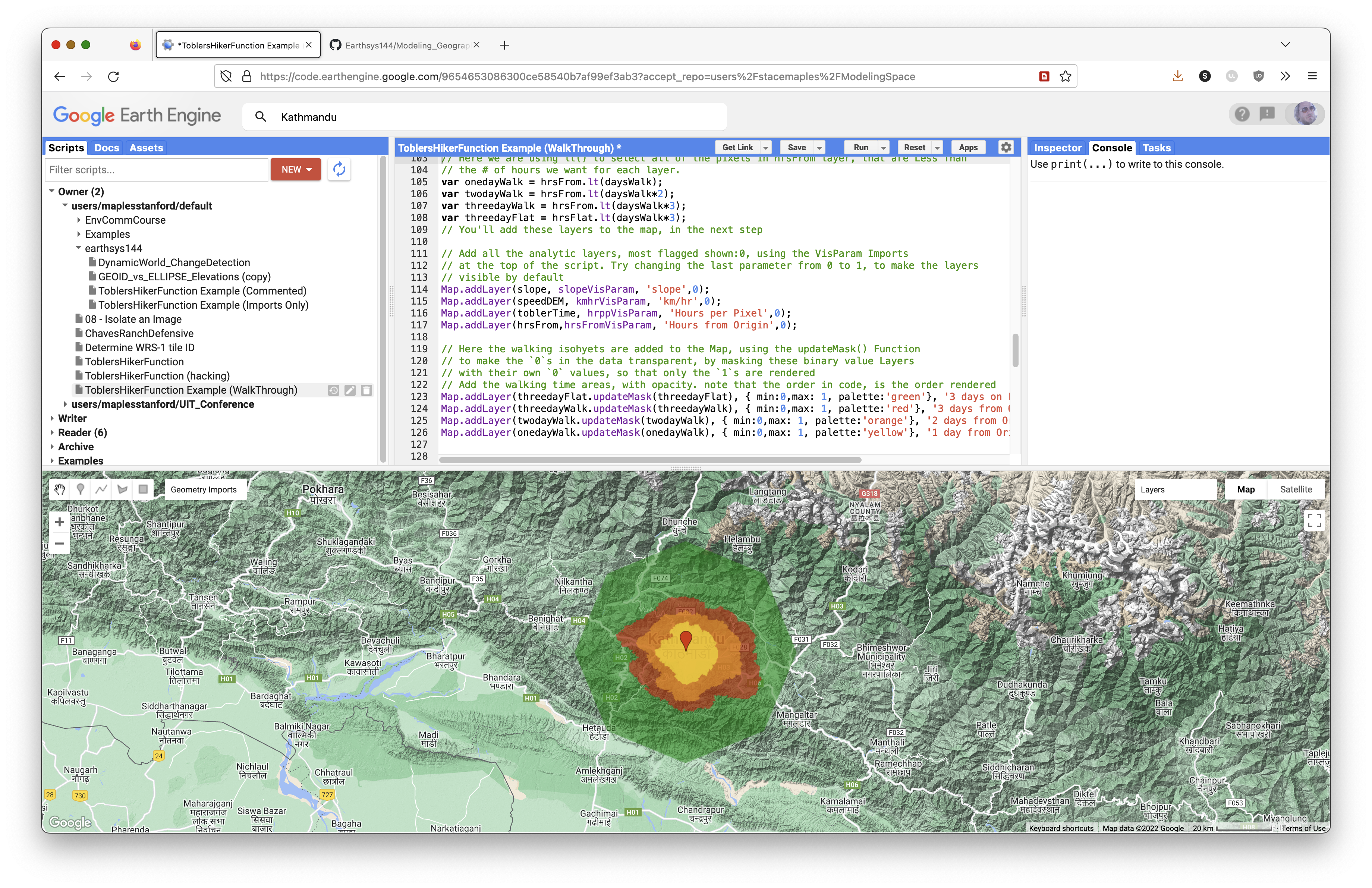Screen dimensions: 1372x888
Task: Select the draw rectangle tool
Action: [143, 489]
